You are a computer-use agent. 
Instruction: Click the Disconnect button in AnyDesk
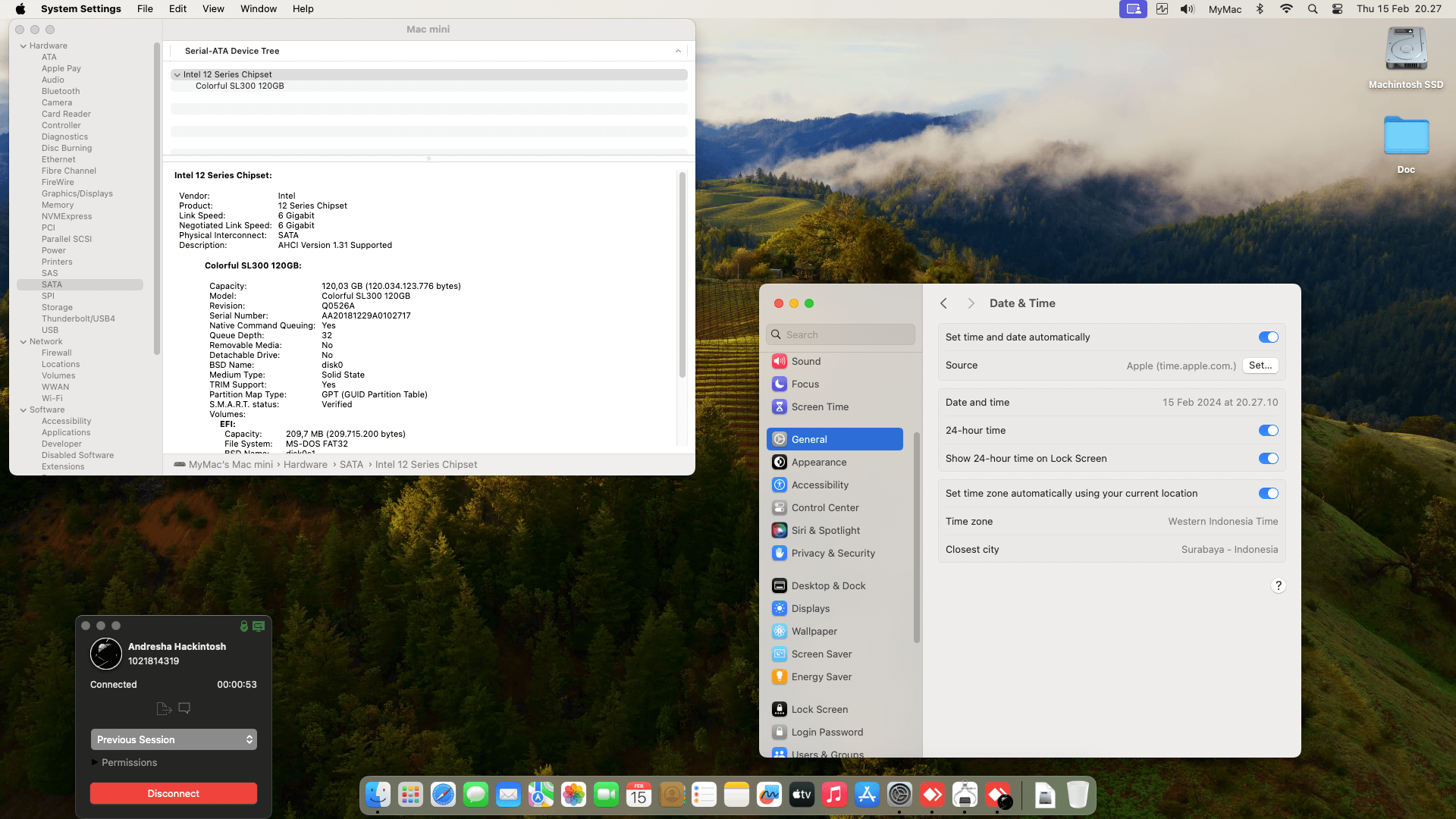tap(174, 793)
